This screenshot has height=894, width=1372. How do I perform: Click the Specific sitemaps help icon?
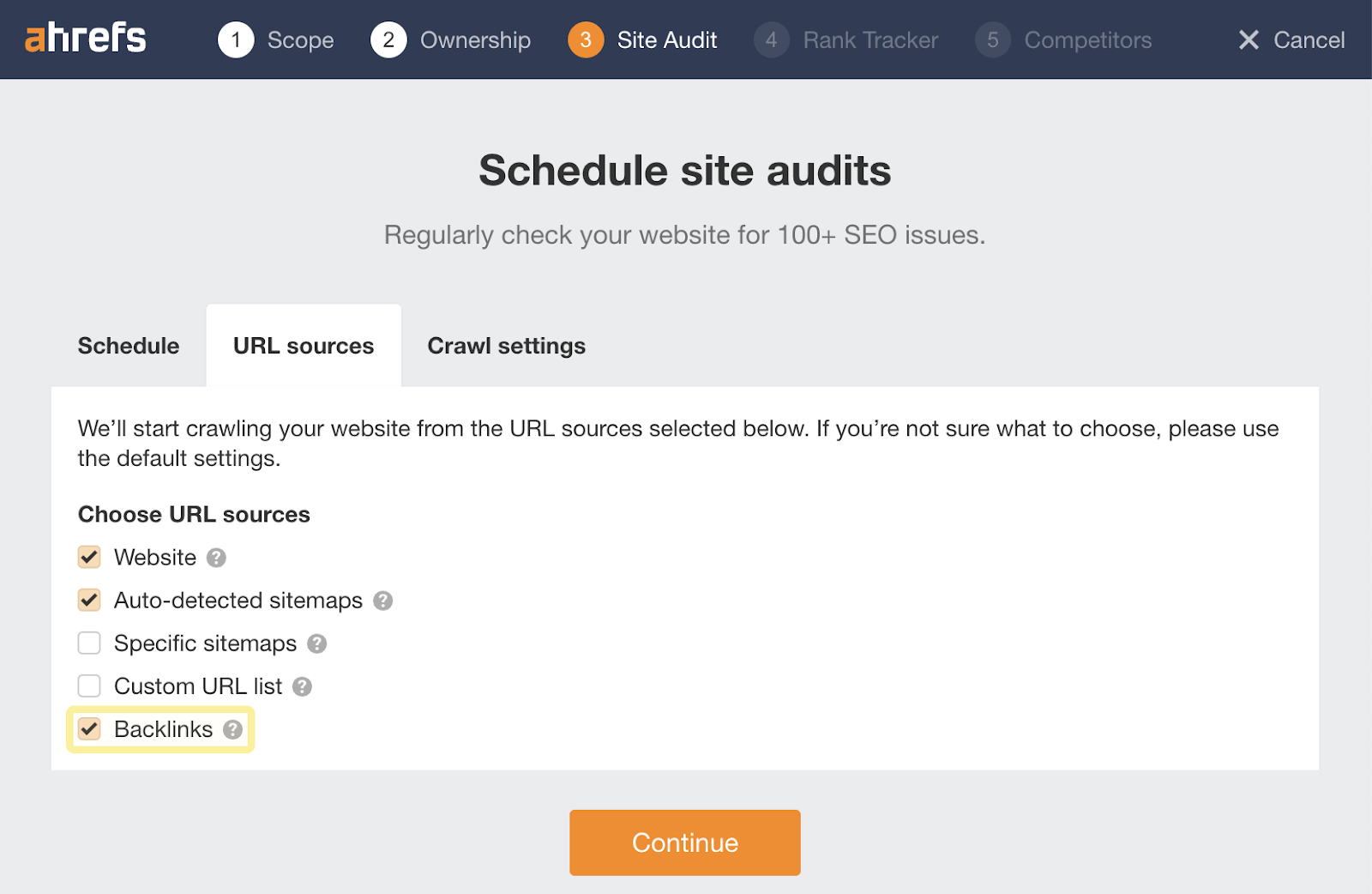[x=316, y=643]
